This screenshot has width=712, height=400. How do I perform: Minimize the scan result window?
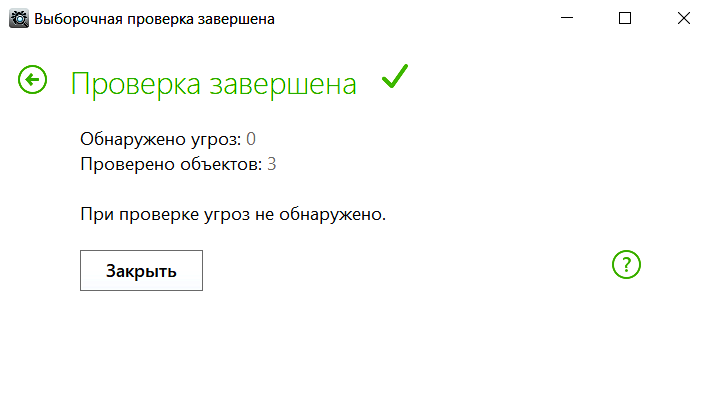tap(567, 18)
